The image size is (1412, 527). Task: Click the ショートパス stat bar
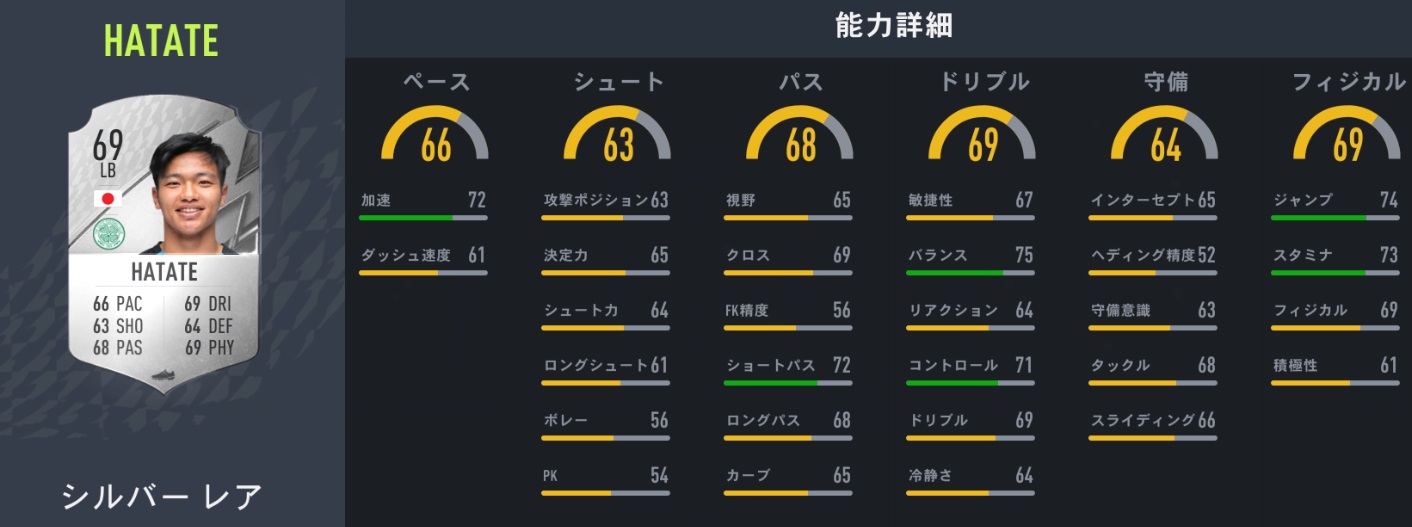(787, 382)
